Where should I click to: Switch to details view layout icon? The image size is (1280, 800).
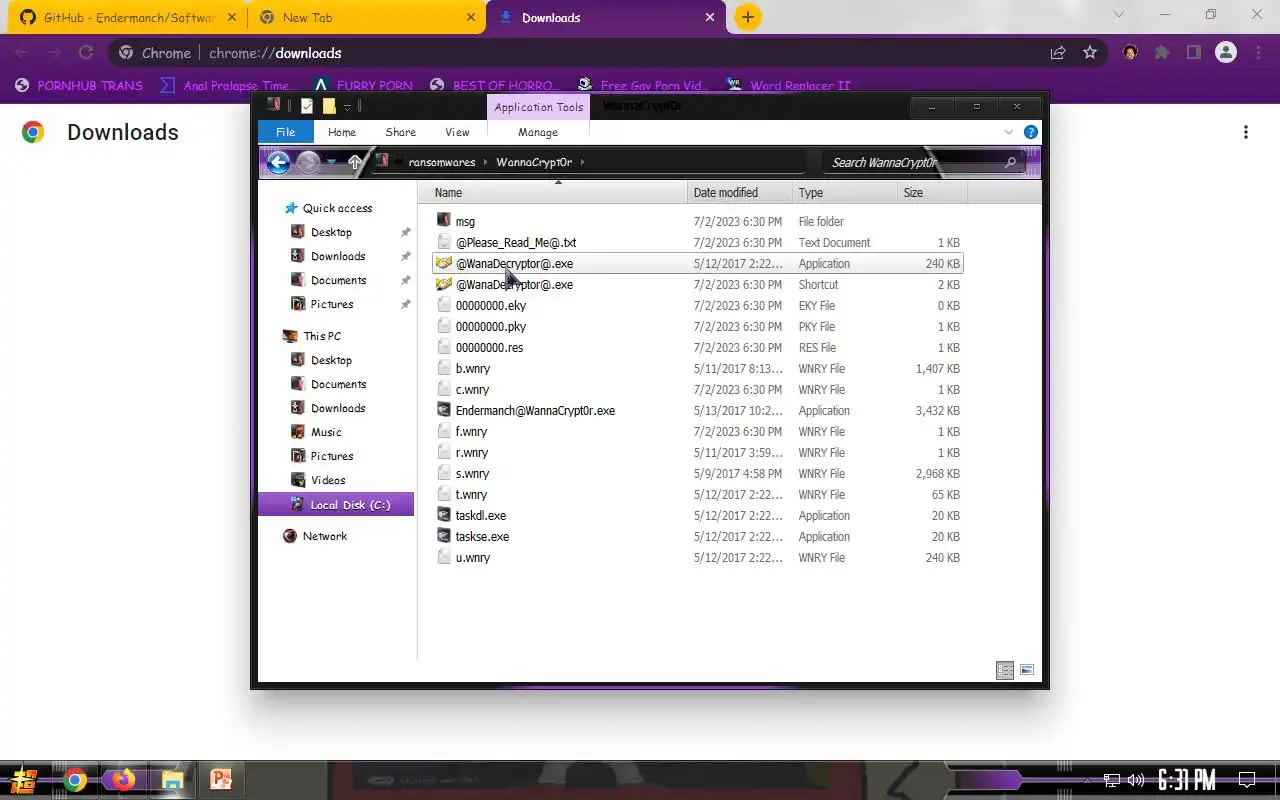coord(1005,670)
